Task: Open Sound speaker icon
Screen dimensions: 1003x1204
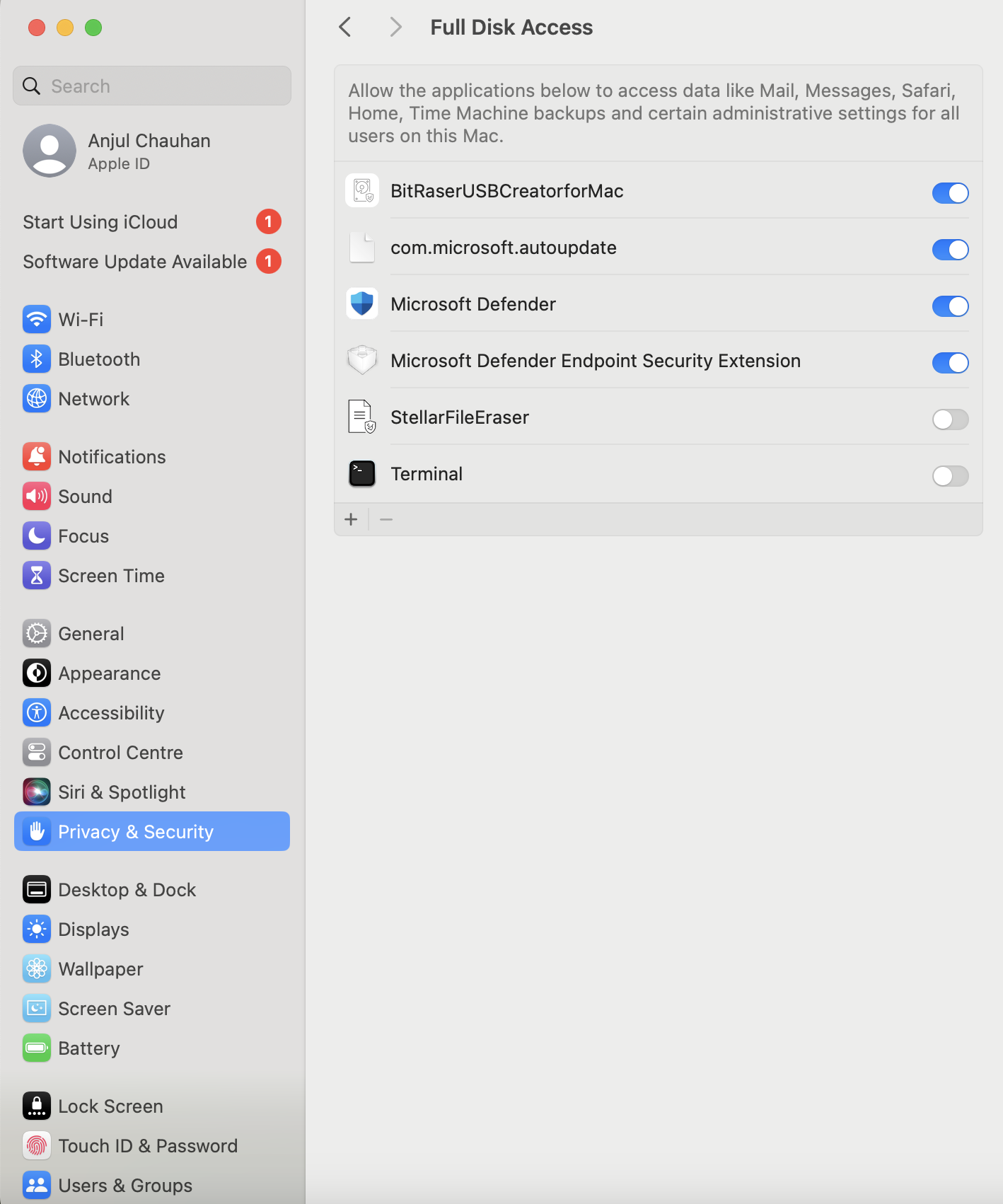Action: 37,497
